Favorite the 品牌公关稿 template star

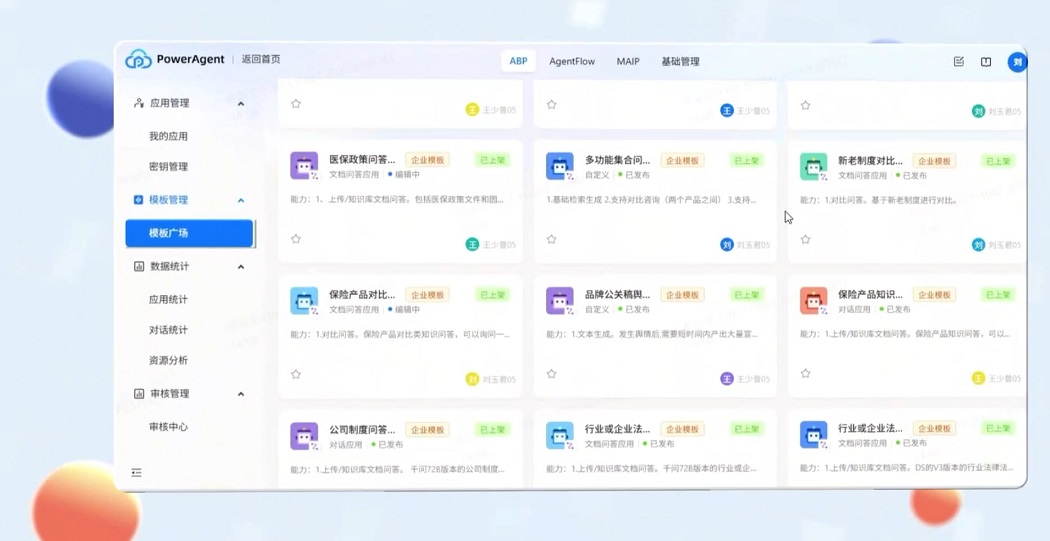[551, 374]
